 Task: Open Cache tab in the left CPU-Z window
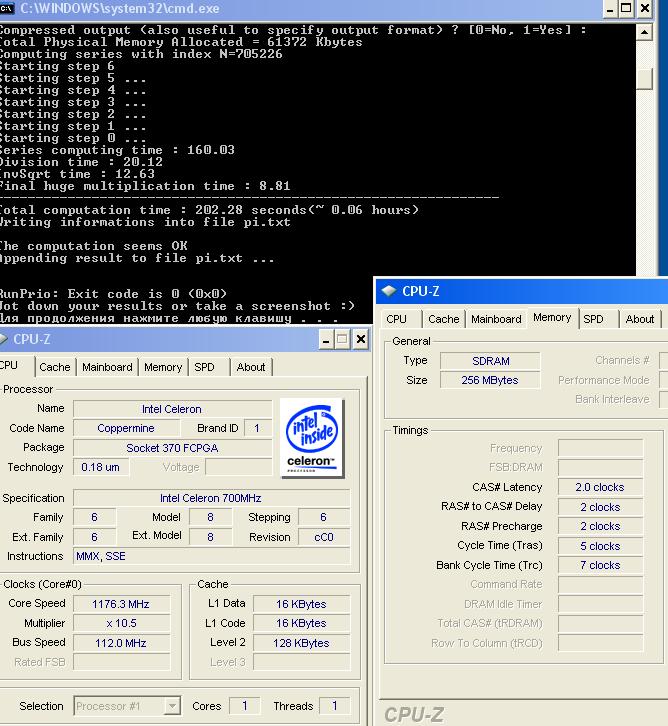click(55, 367)
